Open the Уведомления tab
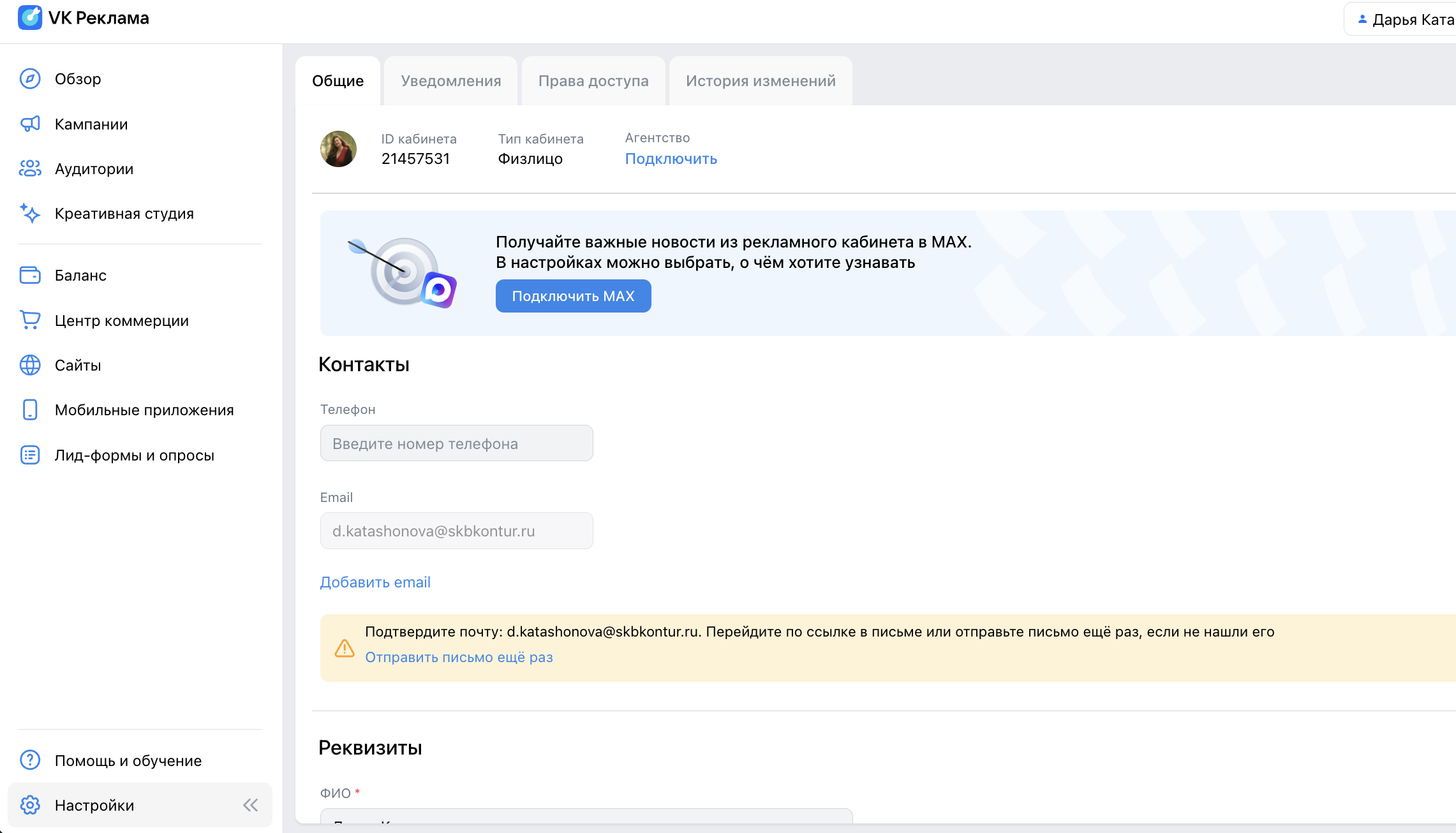The height and width of the screenshot is (833, 1456). click(x=451, y=81)
